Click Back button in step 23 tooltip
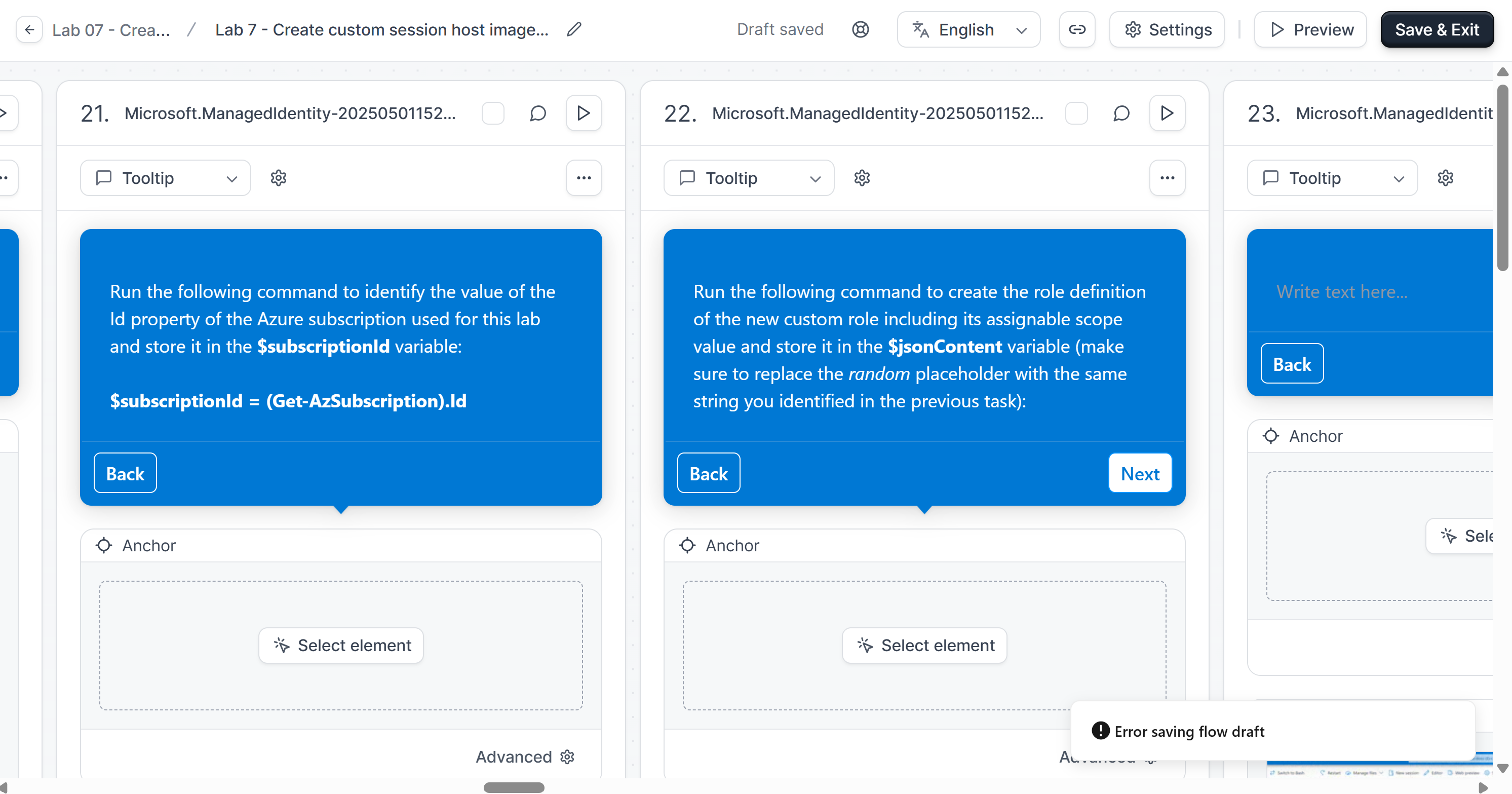Image resolution: width=1512 pixels, height=794 pixels. pos(1292,363)
